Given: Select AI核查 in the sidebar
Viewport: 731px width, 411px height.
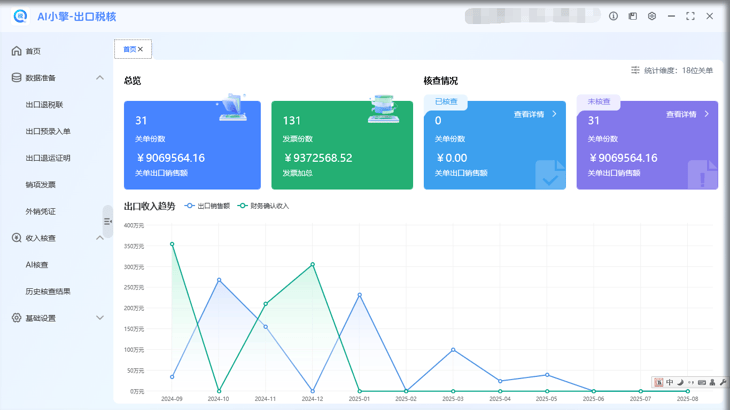Looking at the screenshot, I should (x=37, y=265).
